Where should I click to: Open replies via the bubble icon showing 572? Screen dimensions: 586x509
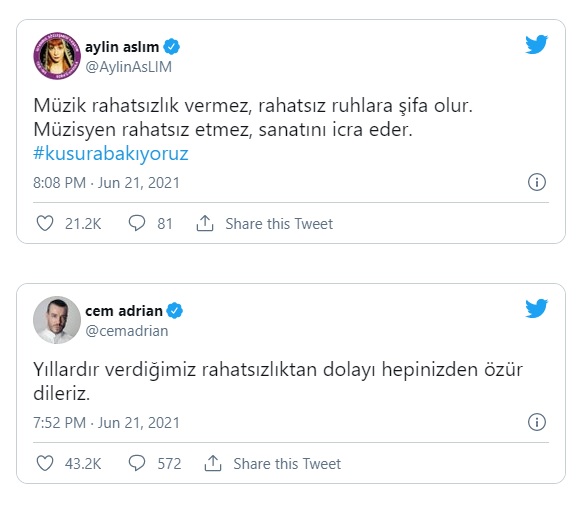tap(137, 463)
